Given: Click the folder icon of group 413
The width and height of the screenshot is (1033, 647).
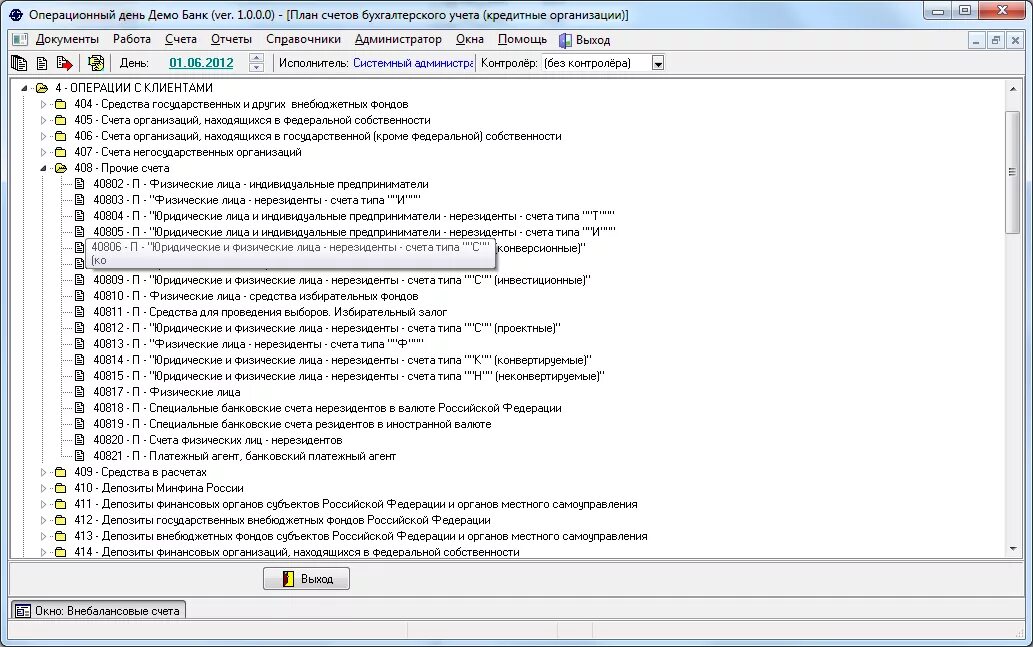Looking at the screenshot, I should point(61,536).
